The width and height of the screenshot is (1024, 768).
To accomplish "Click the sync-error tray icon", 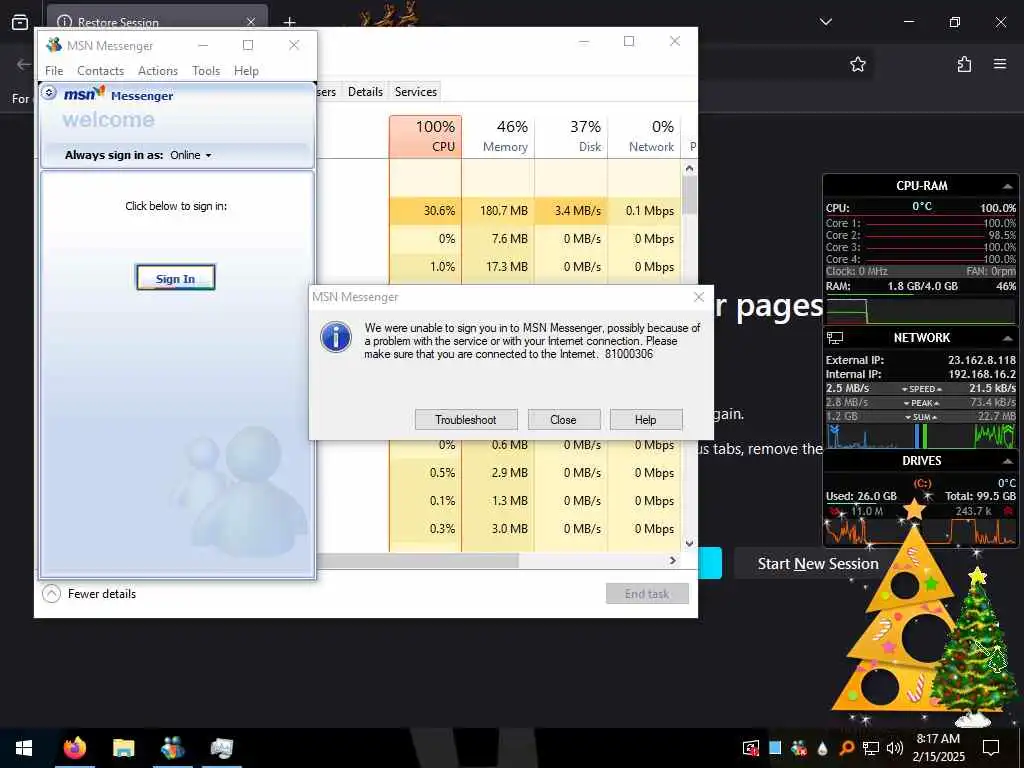I will pyautogui.click(x=750, y=748).
